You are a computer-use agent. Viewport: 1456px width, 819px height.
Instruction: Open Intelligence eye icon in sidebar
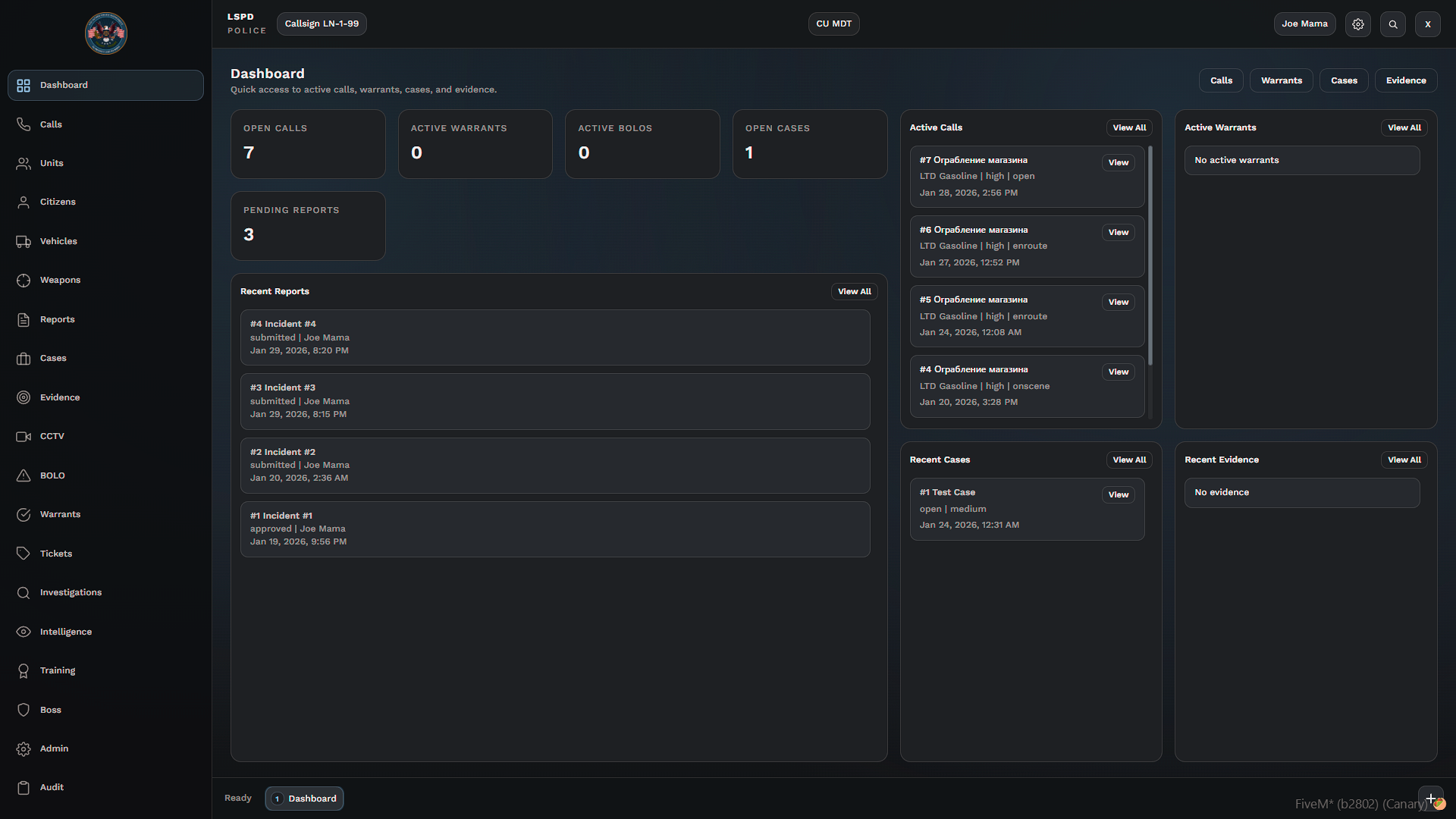coord(24,632)
